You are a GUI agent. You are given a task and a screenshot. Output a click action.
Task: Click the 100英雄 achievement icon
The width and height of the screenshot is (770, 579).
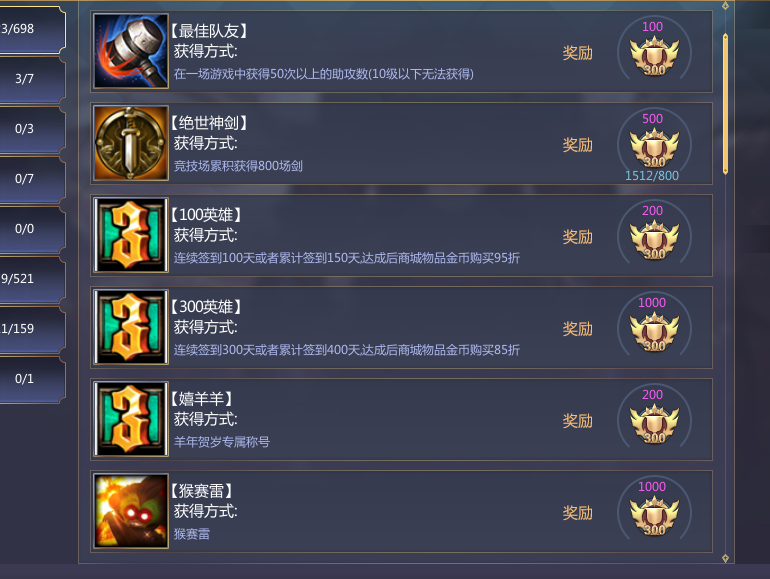[131, 235]
